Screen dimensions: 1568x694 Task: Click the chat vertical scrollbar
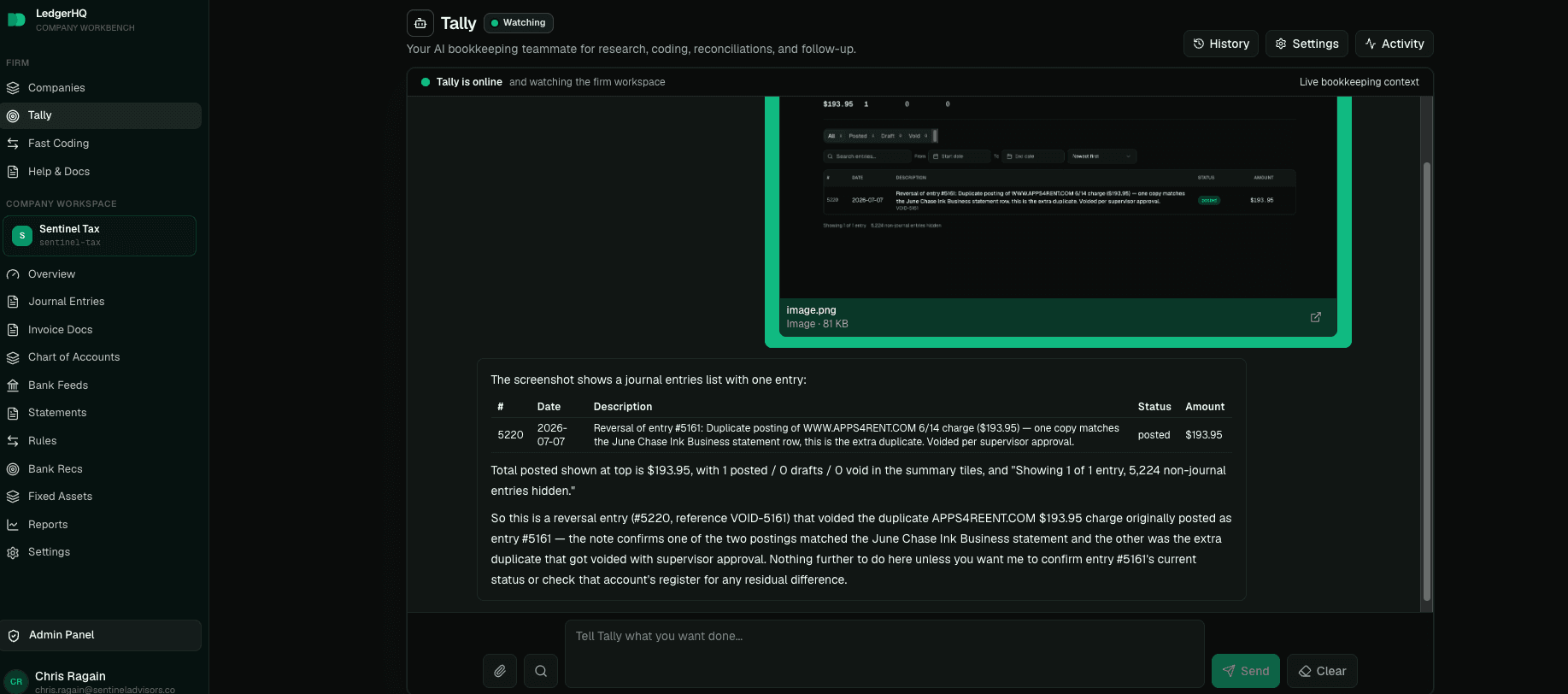click(x=1426, y=380)
